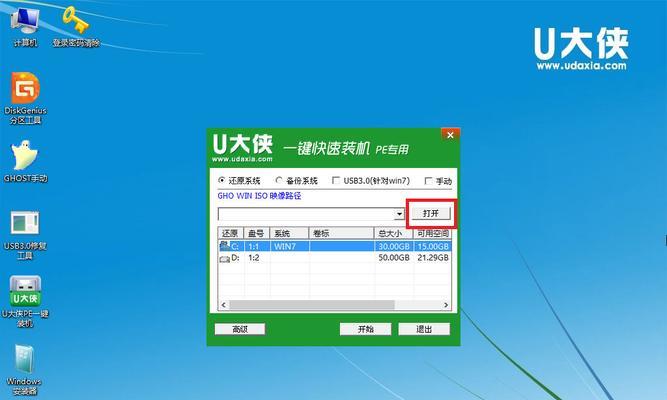
Task: Open the Windows安装器 desktop icon
Action: pyautogui.click(x=24, y=369)
